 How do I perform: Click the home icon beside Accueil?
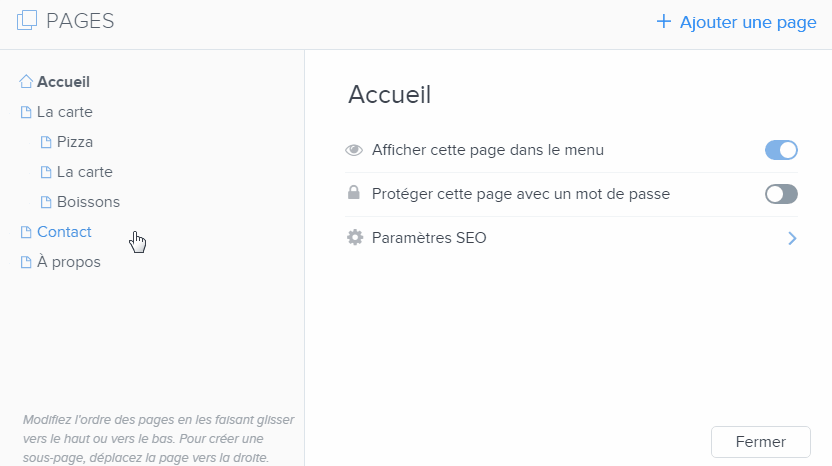tap(26, 82)
